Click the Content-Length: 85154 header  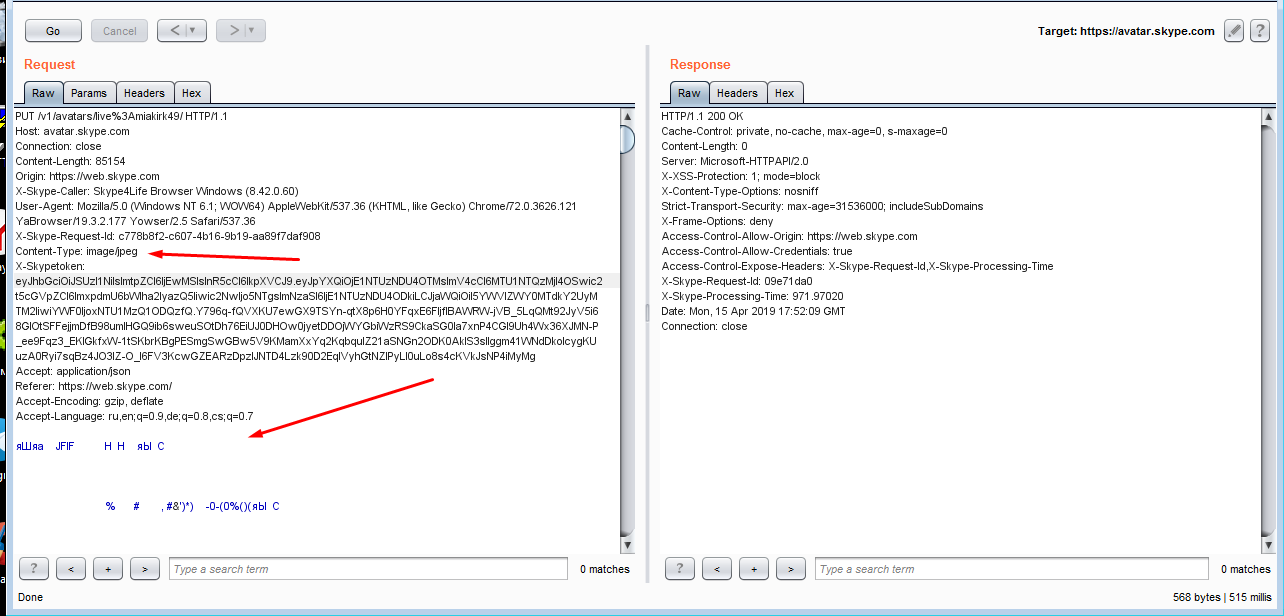(x=70, y=161)
